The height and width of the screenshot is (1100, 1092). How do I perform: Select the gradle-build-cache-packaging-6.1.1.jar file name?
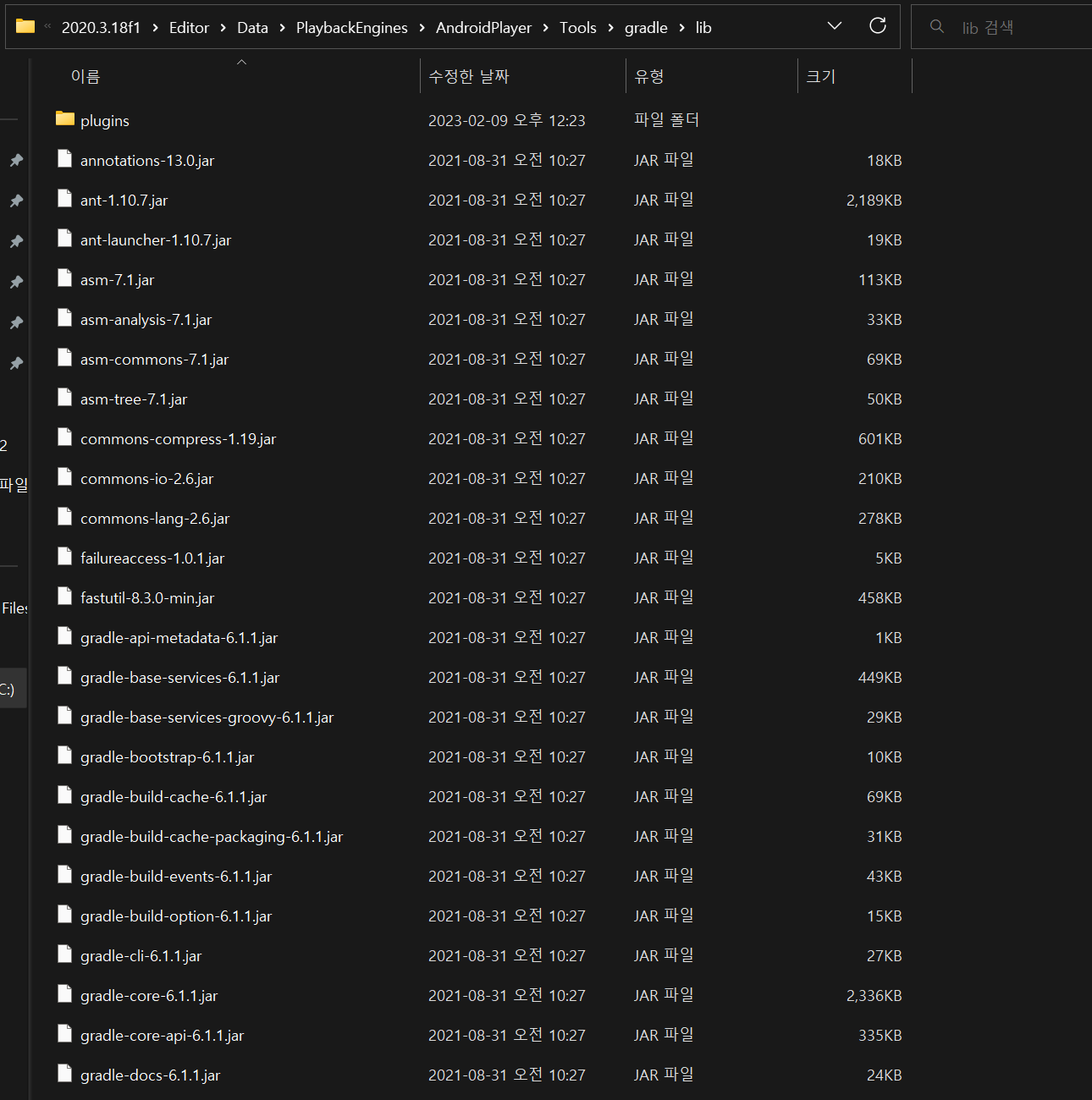[212, 837]
